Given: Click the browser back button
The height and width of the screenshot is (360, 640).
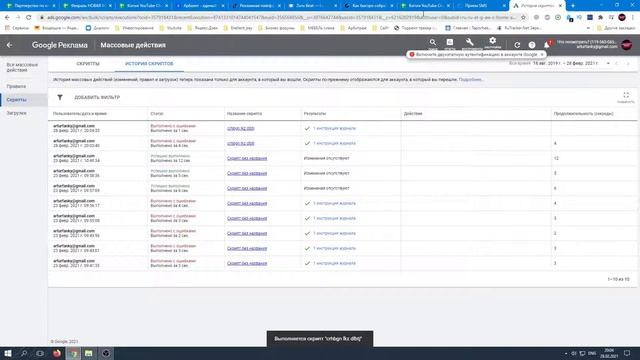Looking at the screenshot, I should (x=7, y=18).
